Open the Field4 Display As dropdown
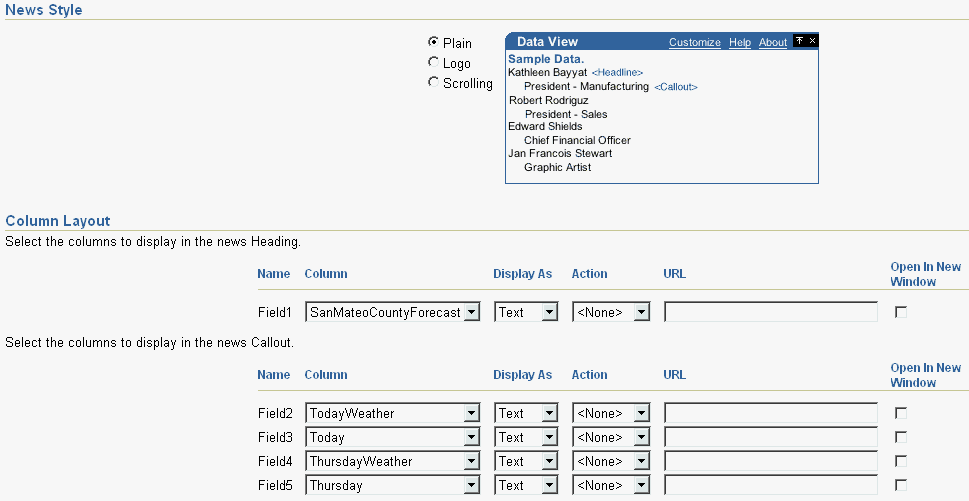 (526, 461)
